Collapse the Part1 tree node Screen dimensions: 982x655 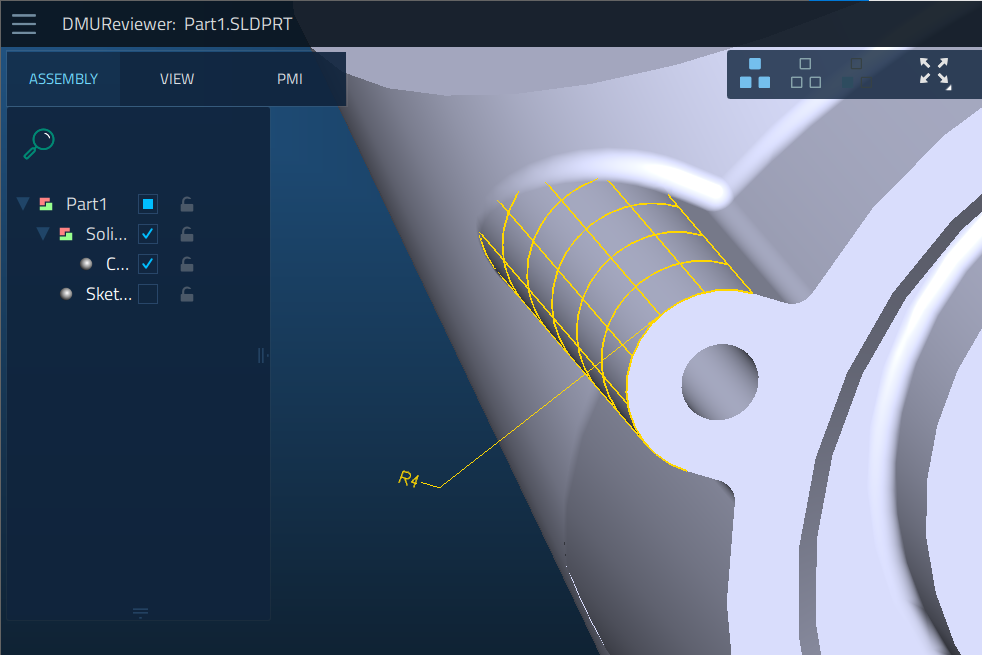(x=23, y=204)
